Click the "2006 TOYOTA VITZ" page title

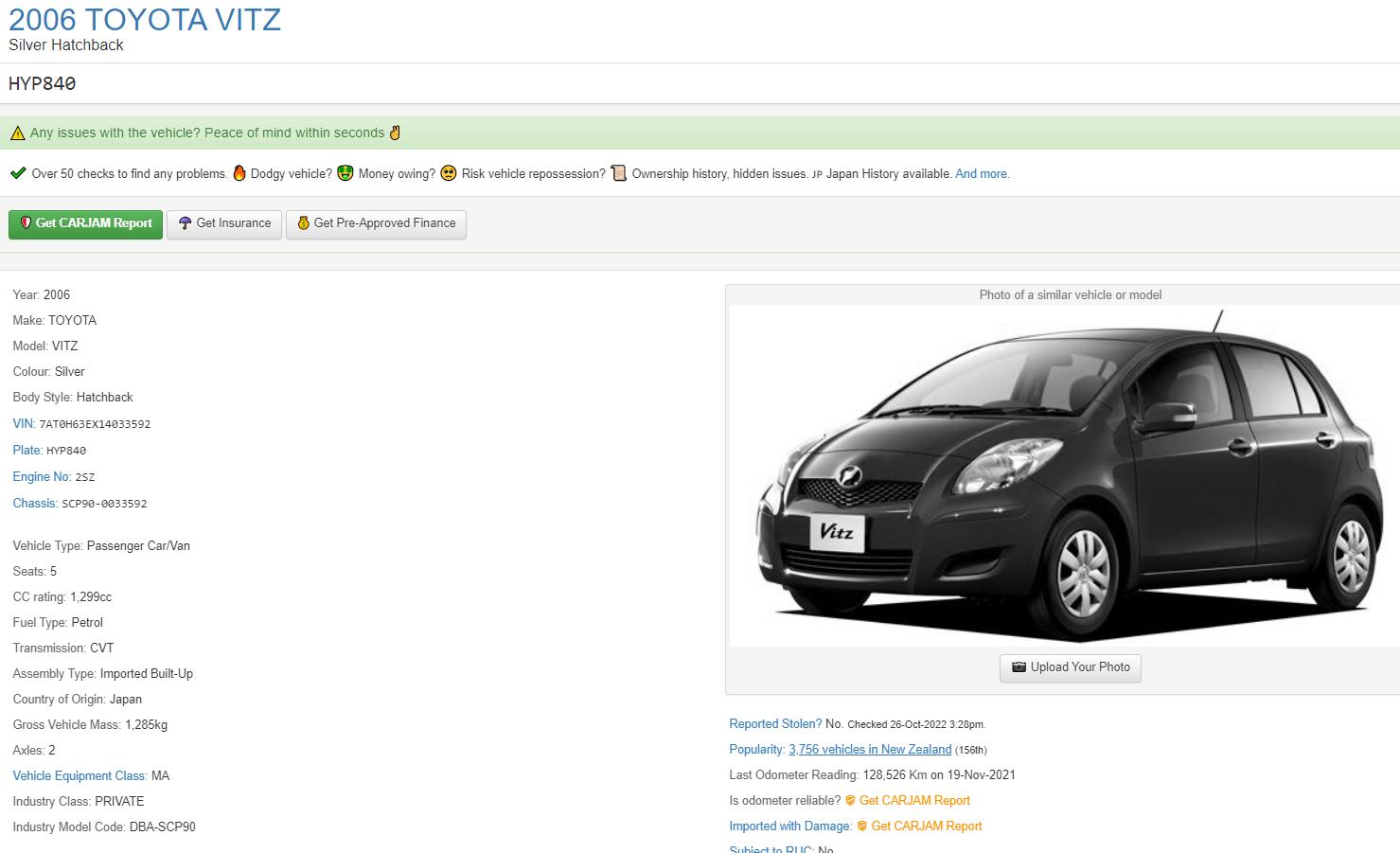(145, 19)
